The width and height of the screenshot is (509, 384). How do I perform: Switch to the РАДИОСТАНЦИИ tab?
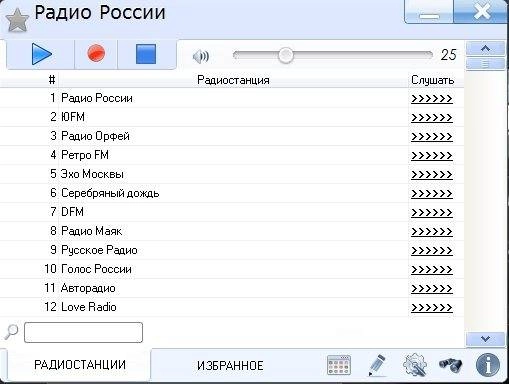point(80,365)
